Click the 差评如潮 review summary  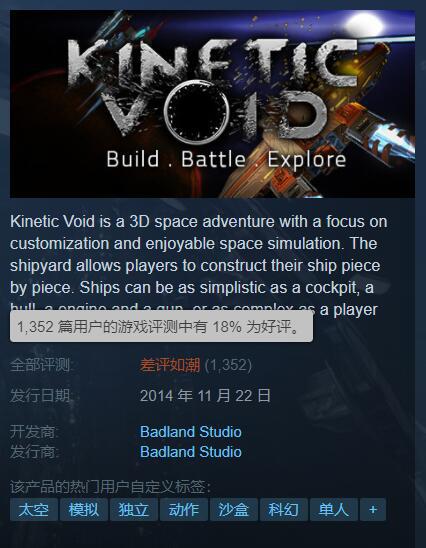170,365
